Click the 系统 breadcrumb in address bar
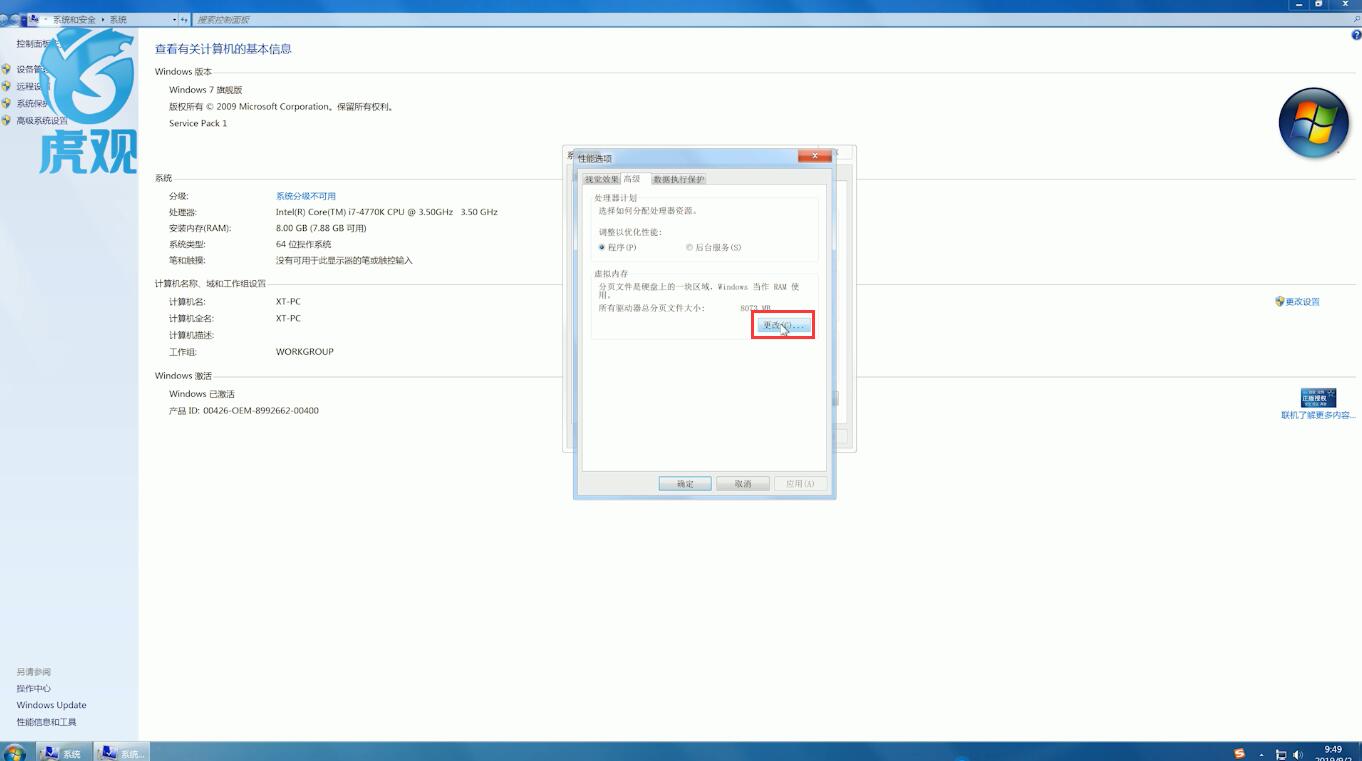The height and width of the screenshot is (761, 1362). [118, 20]
